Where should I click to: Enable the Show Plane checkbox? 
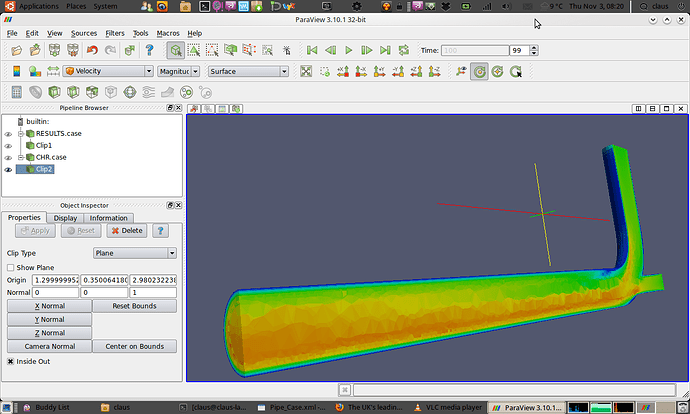tap(11, 267)
